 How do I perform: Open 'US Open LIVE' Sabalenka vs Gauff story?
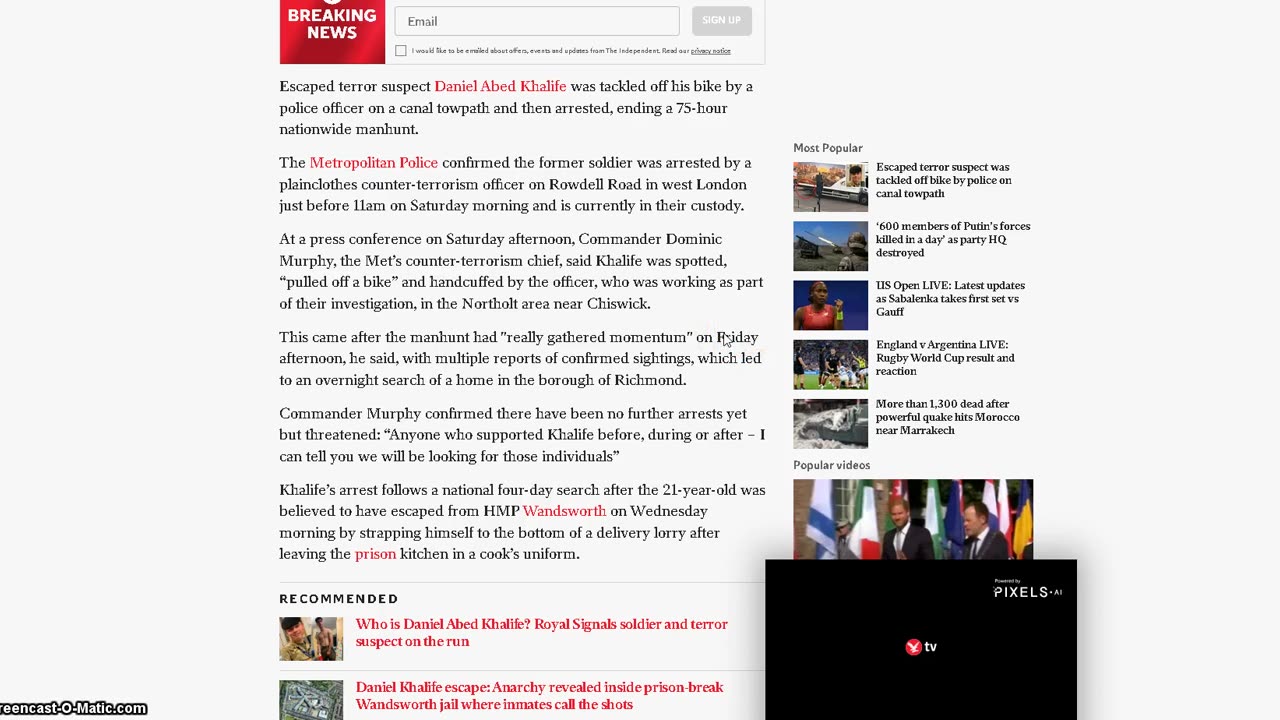pyautogui.click(x=950, y=298)
